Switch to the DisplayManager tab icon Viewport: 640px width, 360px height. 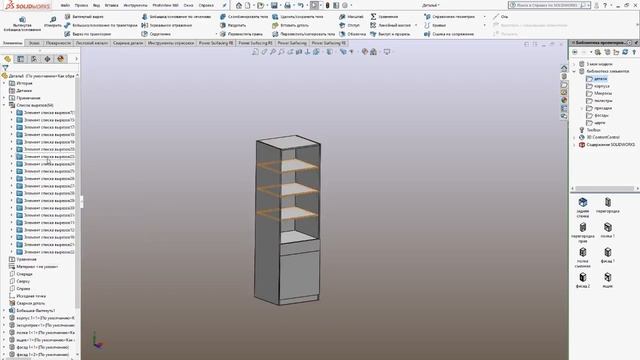tap(61, 59)
